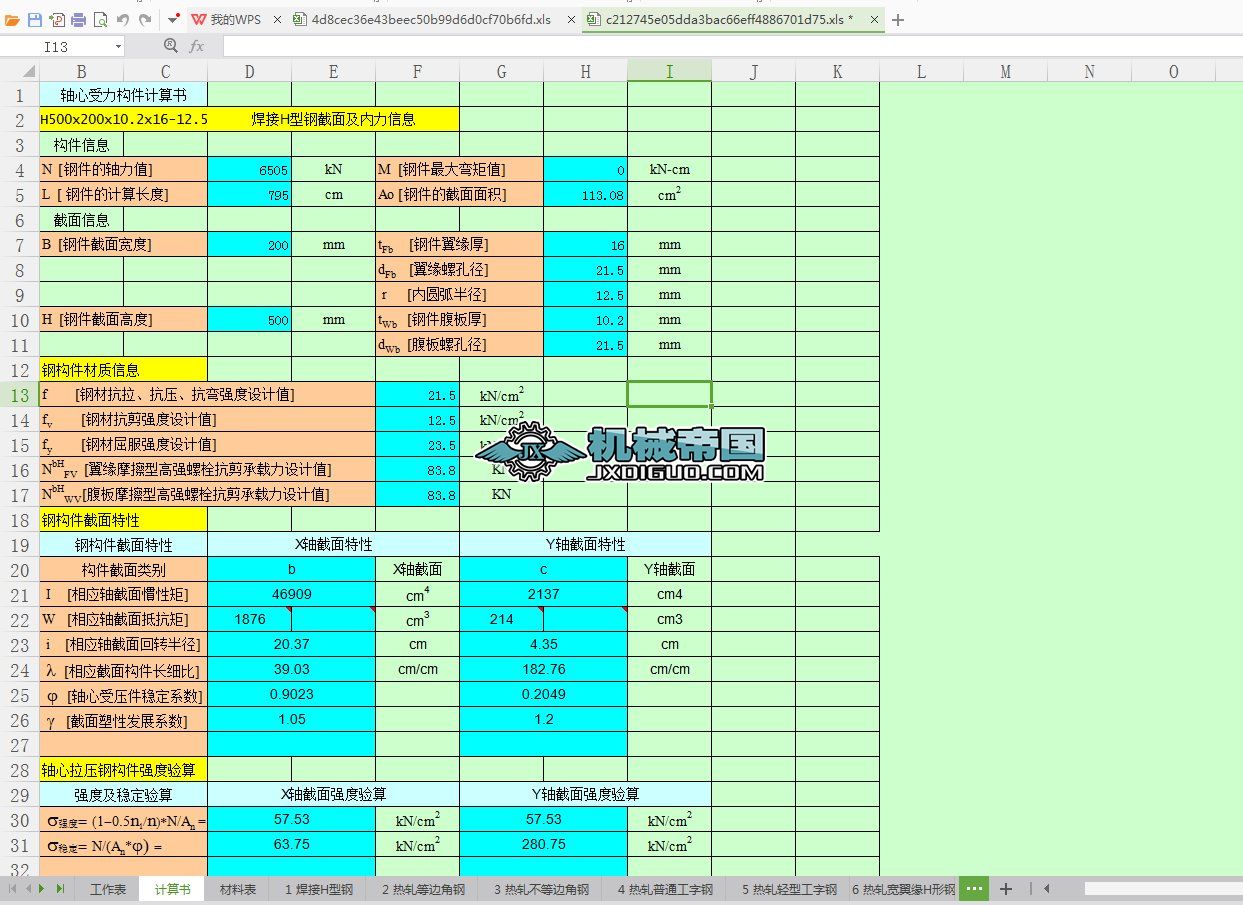
Task: Select column D header
Action: (x=249, y=71)
